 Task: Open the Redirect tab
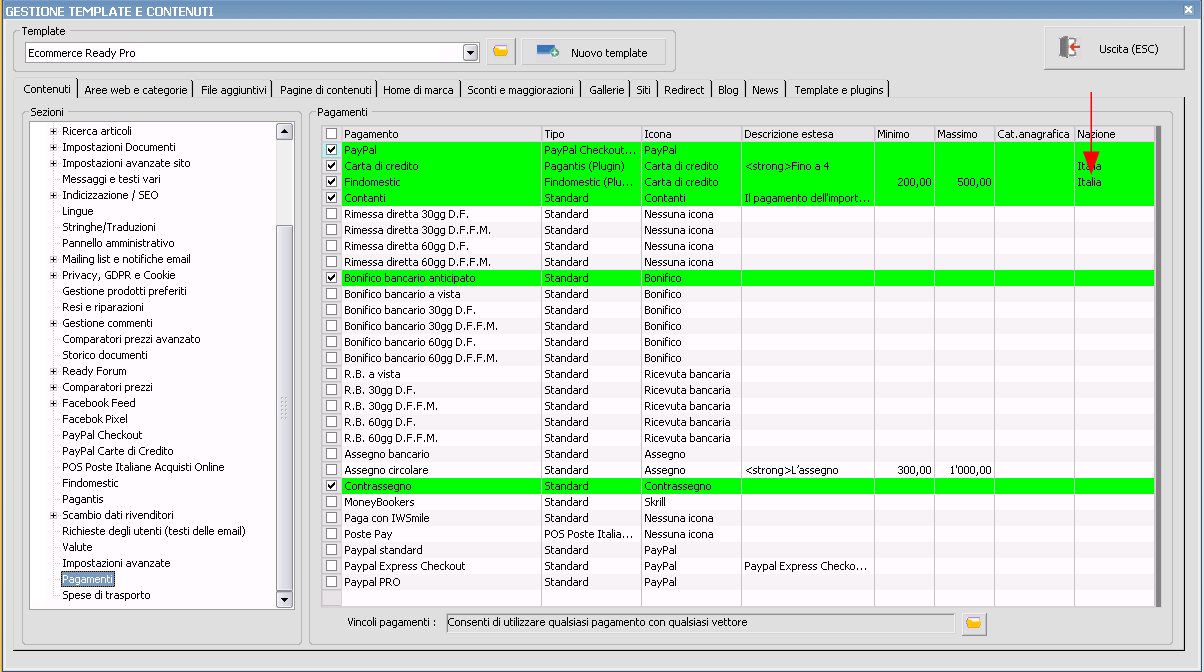coord(684,90)
